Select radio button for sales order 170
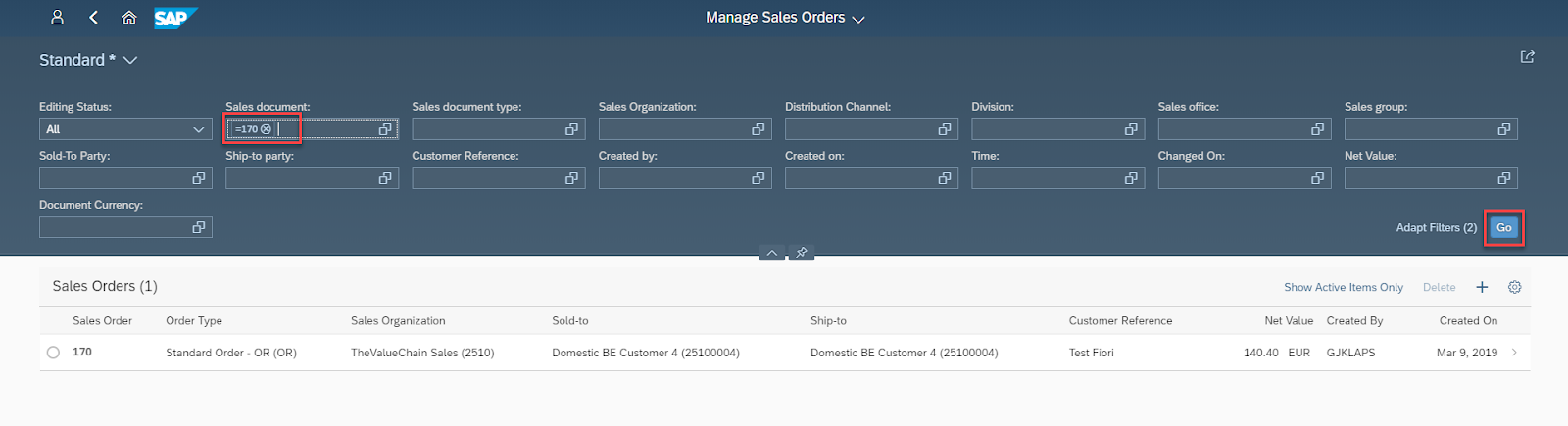Viewport: 1568px width, 426px height. coord(53,353)
